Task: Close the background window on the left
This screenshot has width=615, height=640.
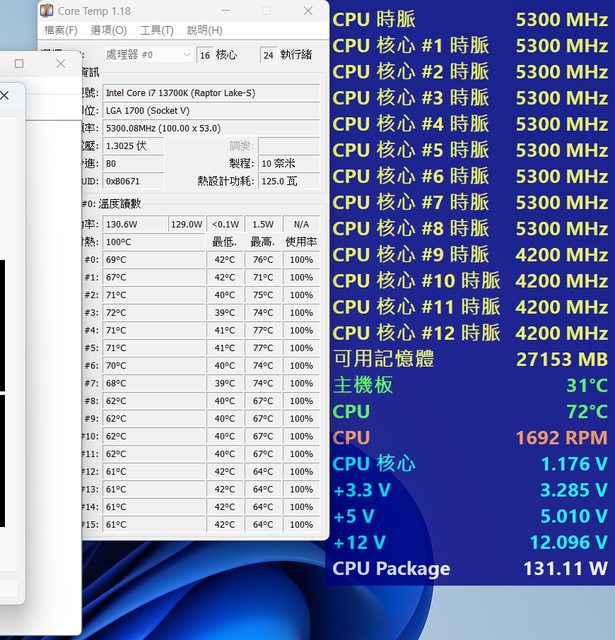Action: coord(60,63)
